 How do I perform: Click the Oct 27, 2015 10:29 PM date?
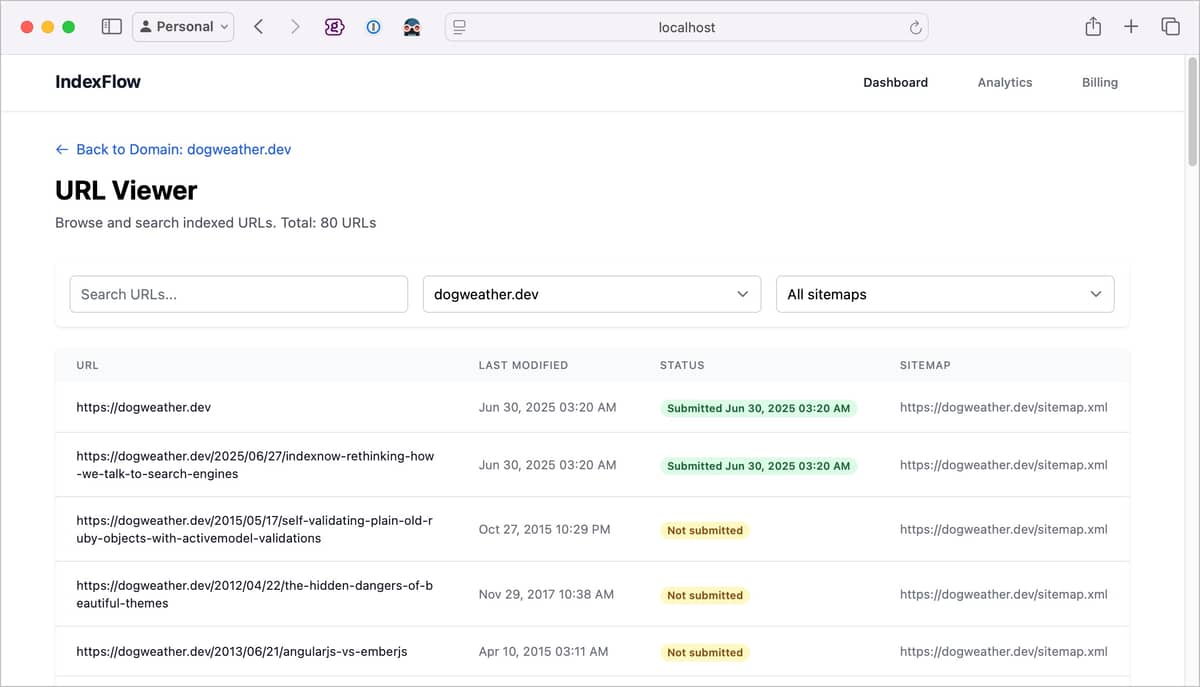544,529
